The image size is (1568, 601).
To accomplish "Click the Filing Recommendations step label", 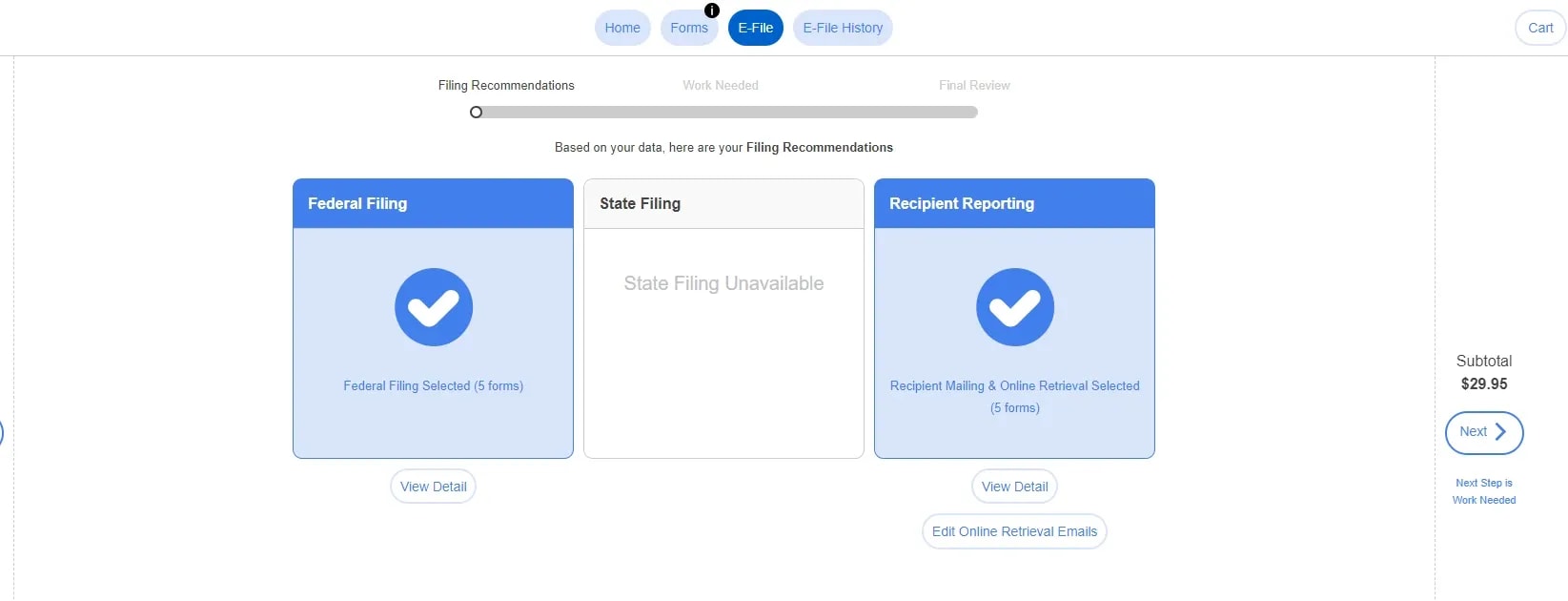I will click(506, 85).
